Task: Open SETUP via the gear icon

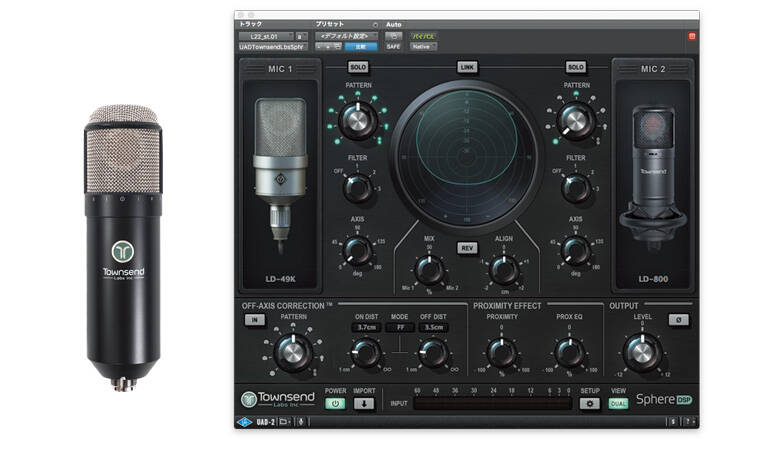Action: point(589,404)
